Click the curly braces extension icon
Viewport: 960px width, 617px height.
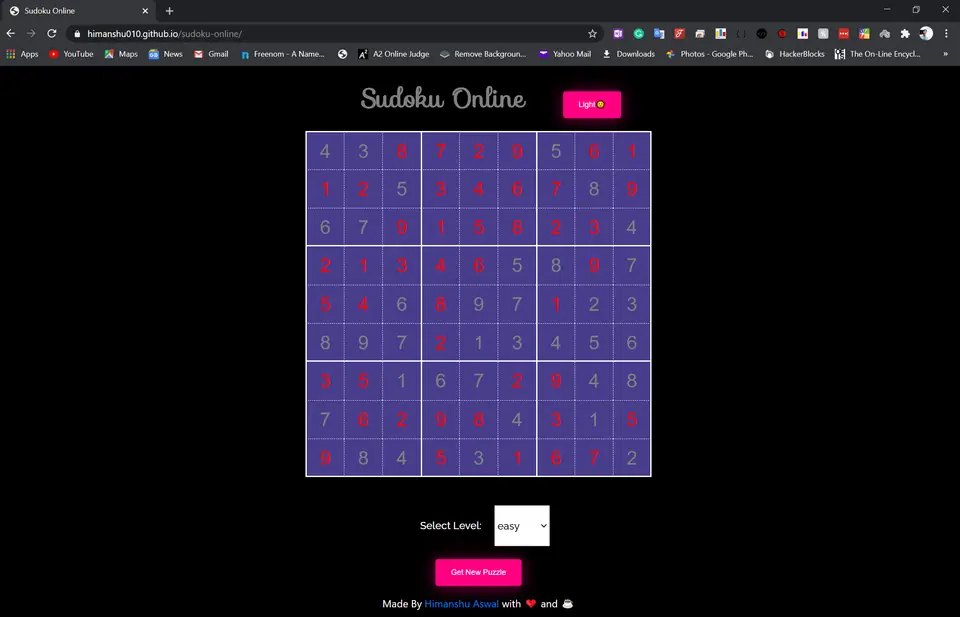point(741,34)
